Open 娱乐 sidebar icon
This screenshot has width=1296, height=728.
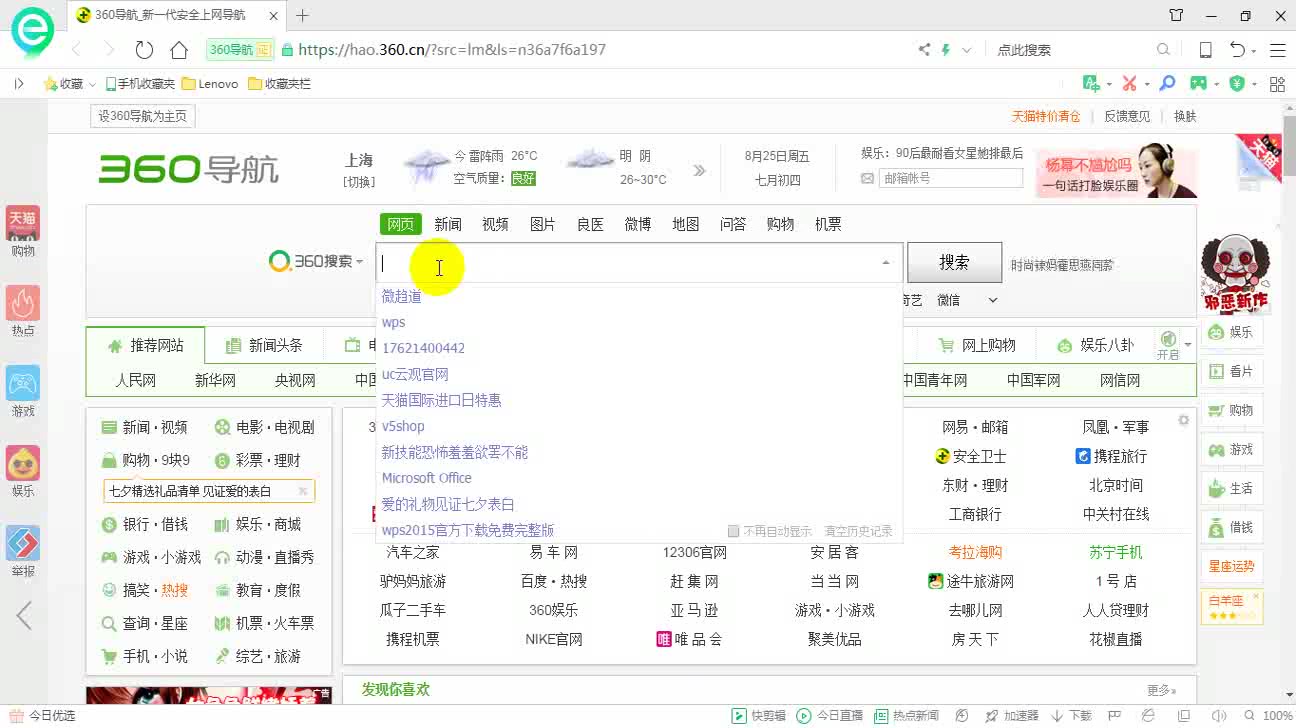click(23, 471)
